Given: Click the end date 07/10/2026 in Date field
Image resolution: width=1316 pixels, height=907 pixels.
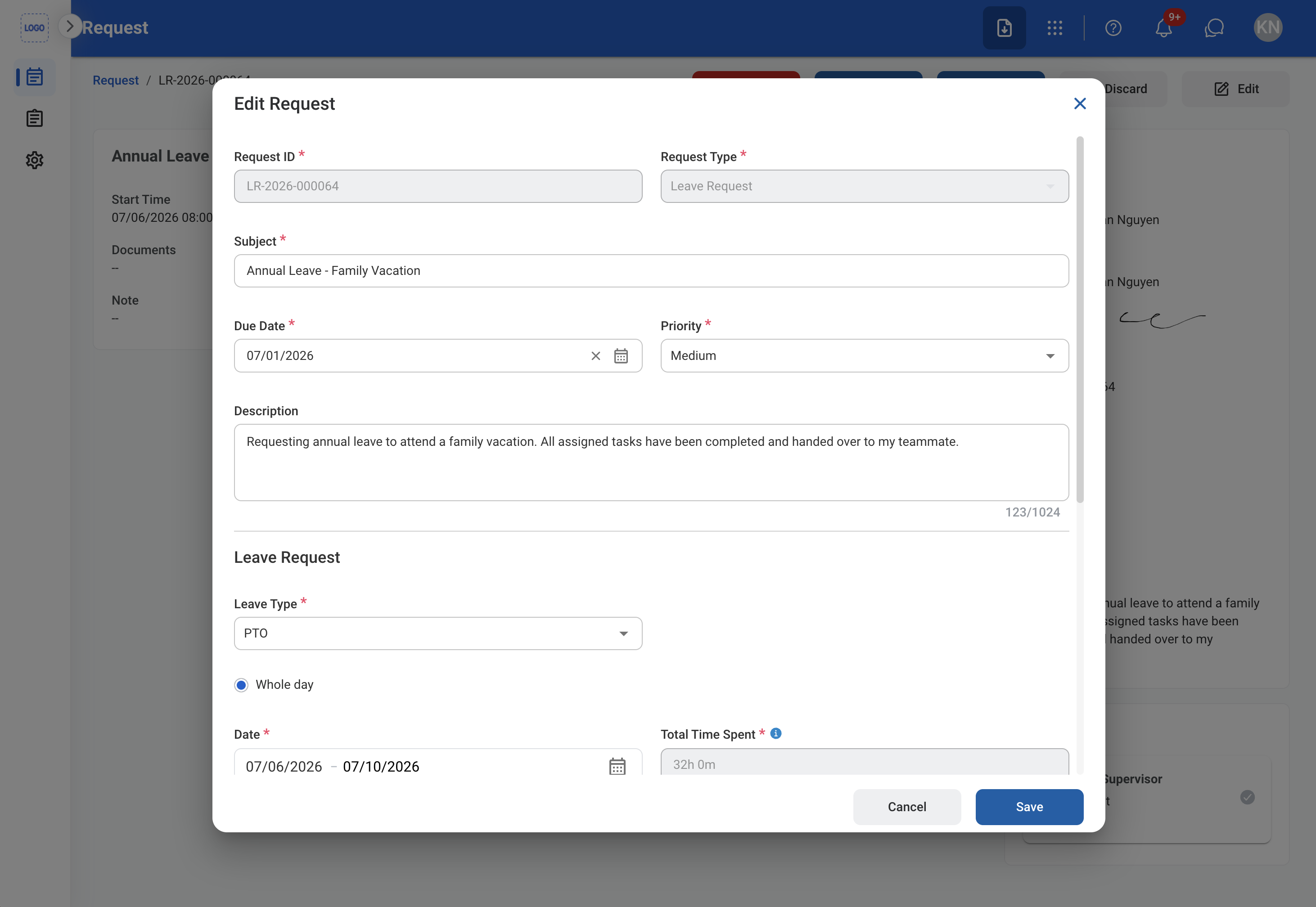Looking at the screenshot, I should [x=381, y=767].
